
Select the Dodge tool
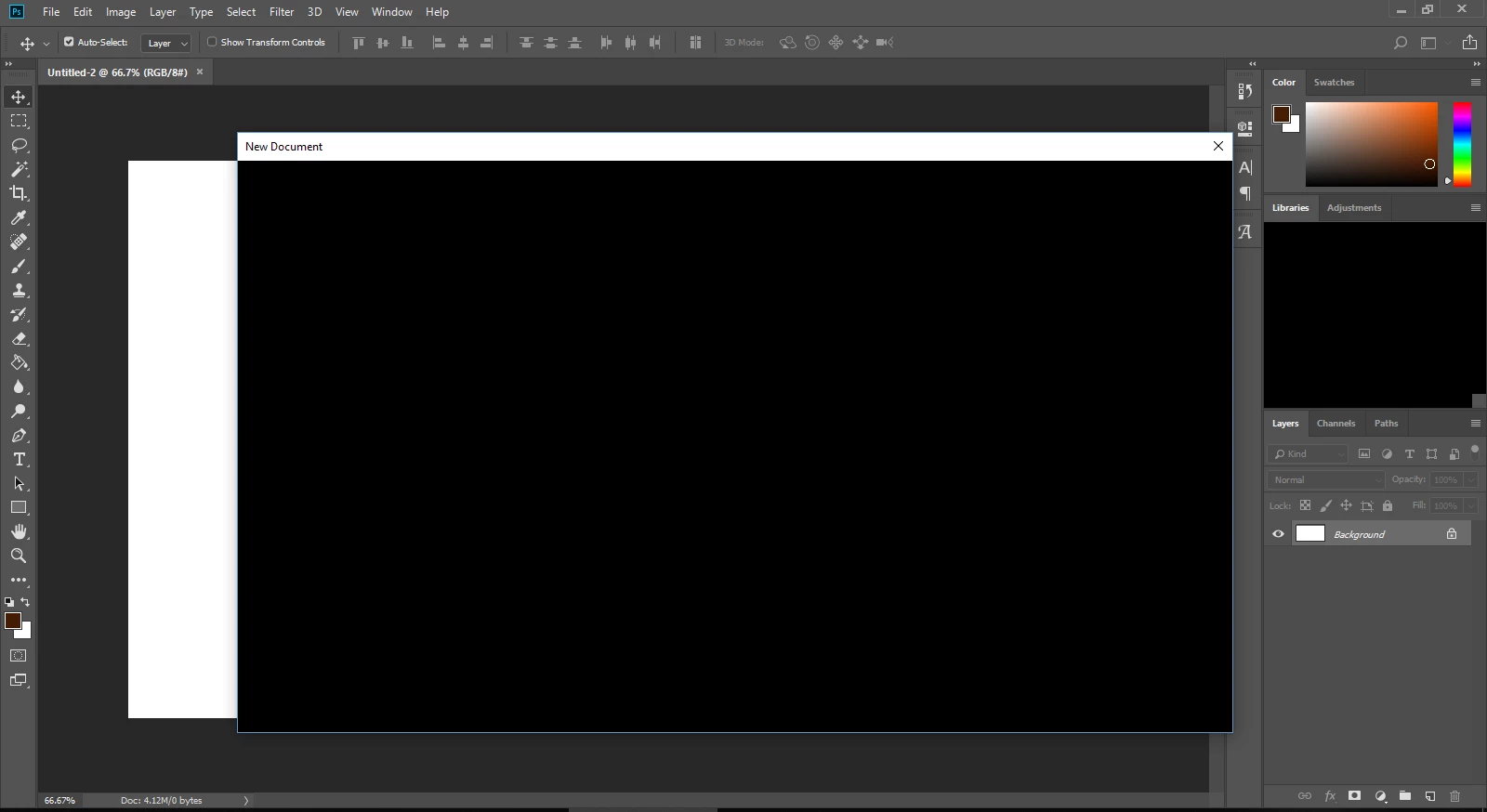(19, 411)
